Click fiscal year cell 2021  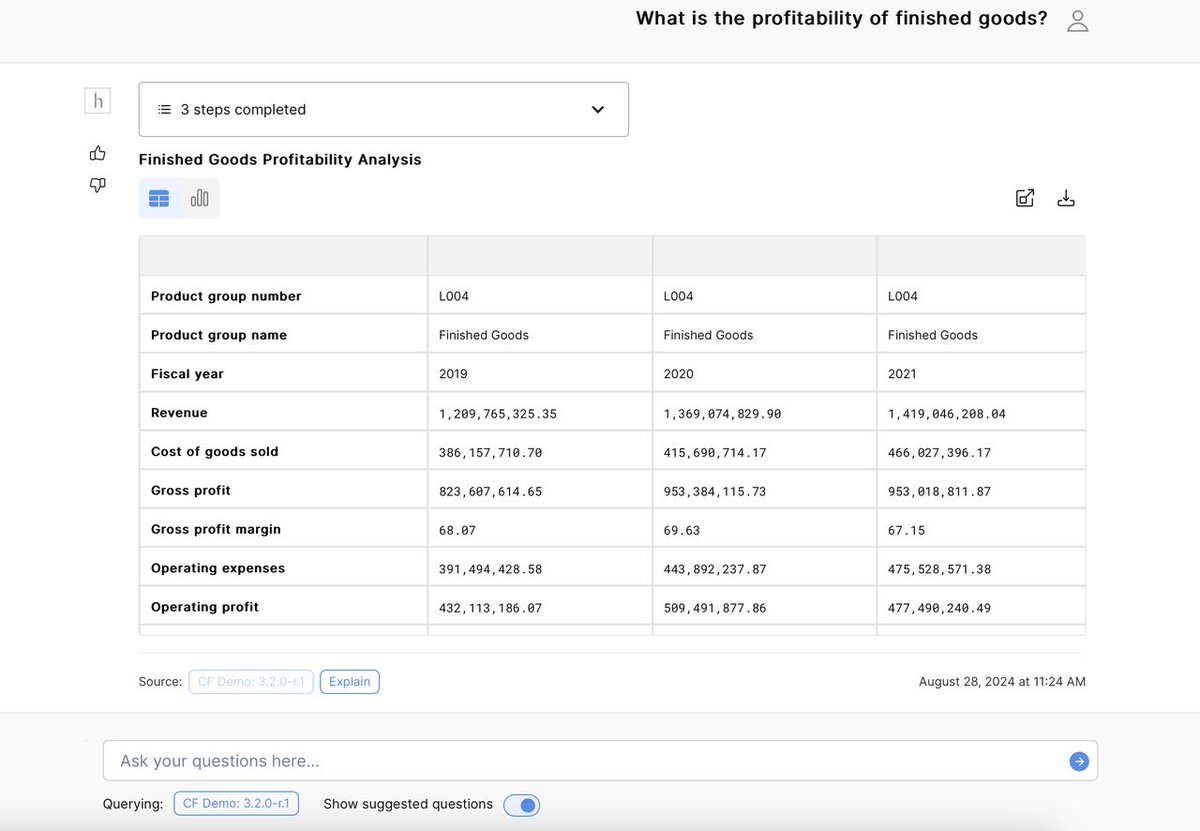pos(903,374)
